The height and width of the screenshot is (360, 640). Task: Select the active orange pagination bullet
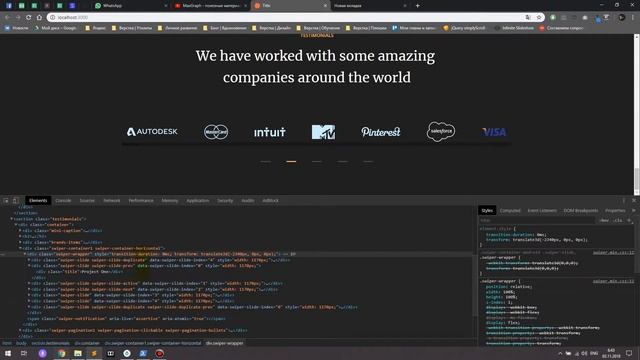[291, 161]
